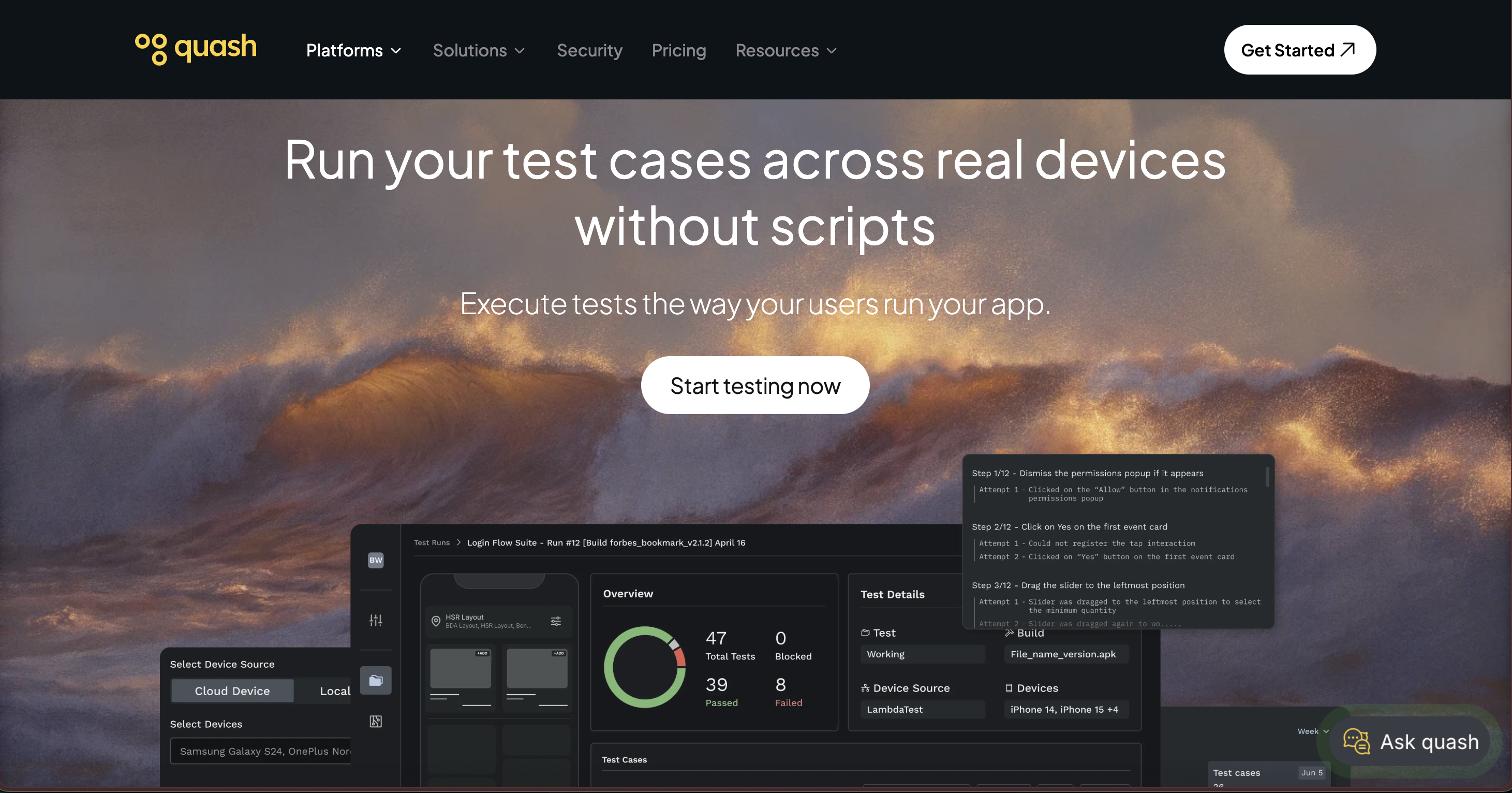
Task: Click the scrollbar in the step log panel
Action: click(x=1267, y=477)
